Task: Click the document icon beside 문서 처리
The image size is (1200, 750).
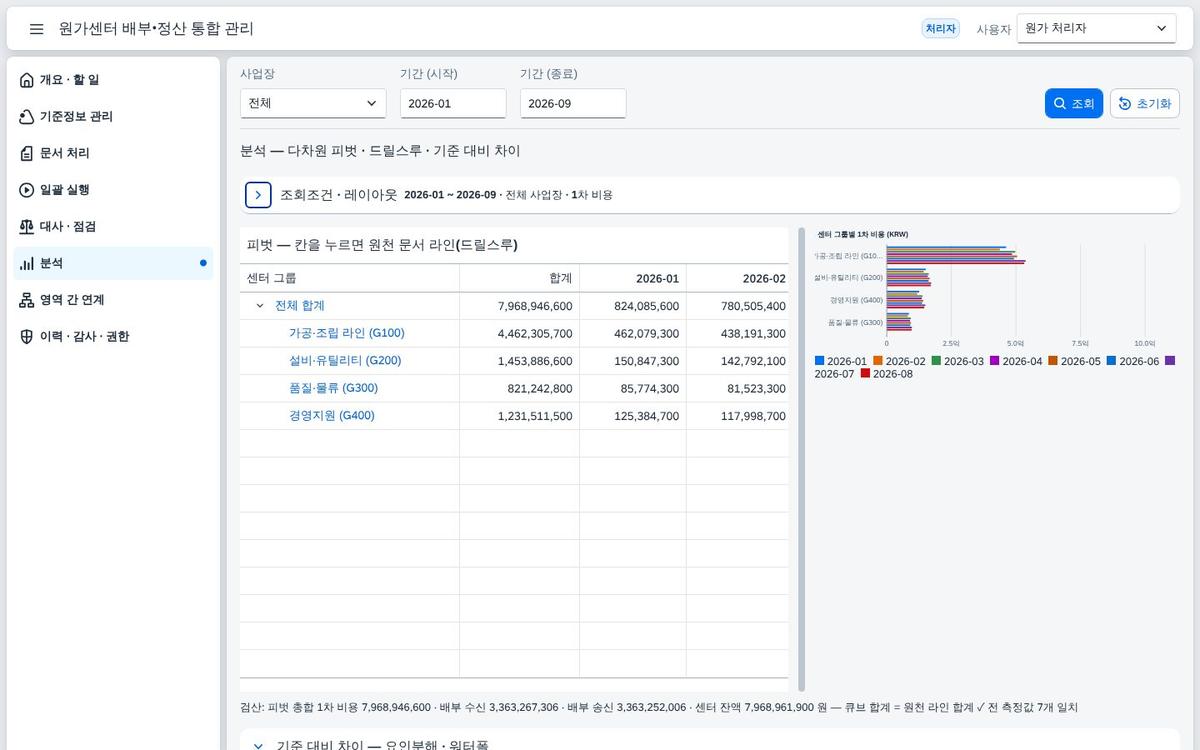Action: [x=27, y=153]
